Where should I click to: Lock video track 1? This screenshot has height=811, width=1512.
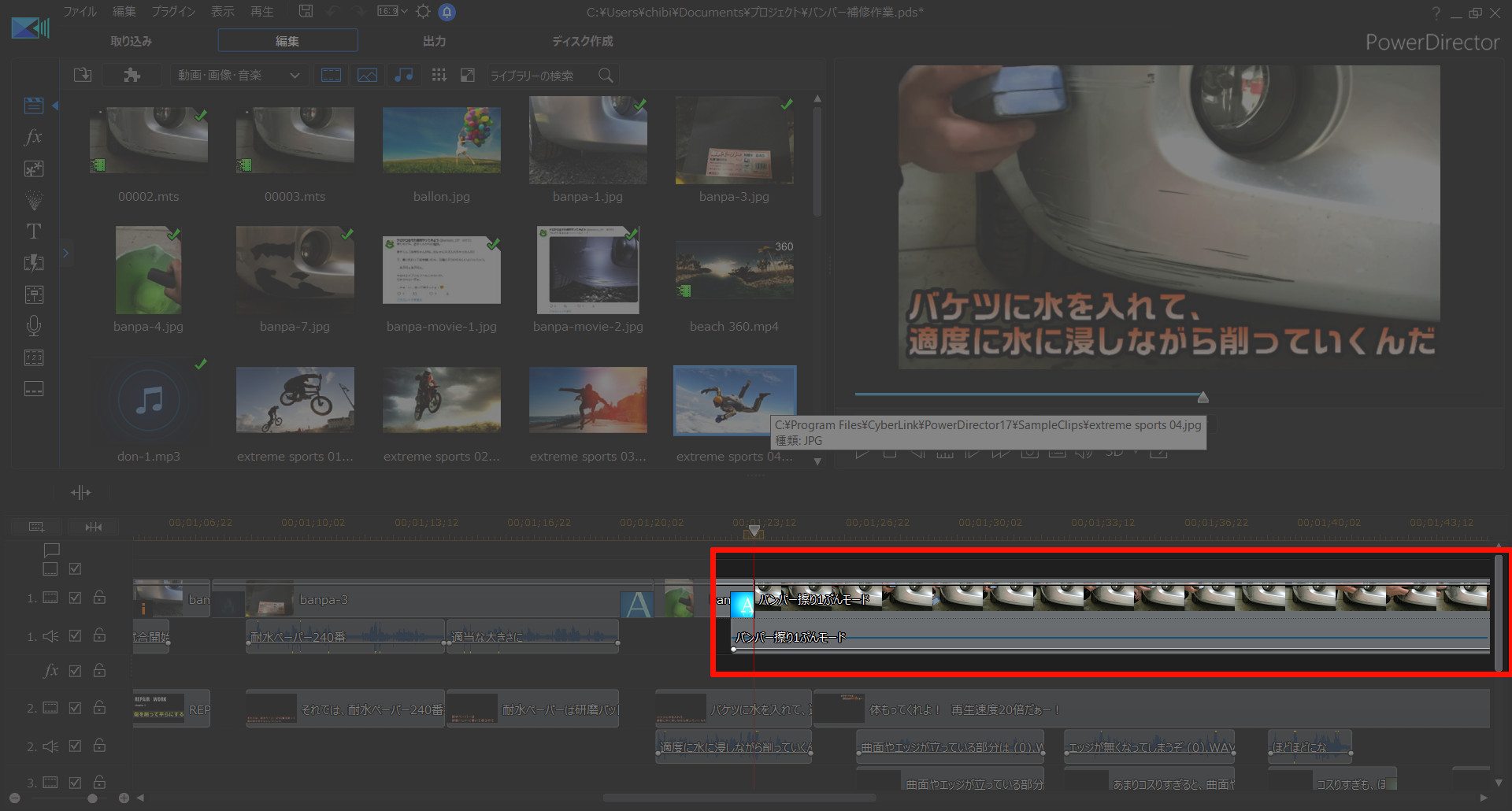point(99,598)
